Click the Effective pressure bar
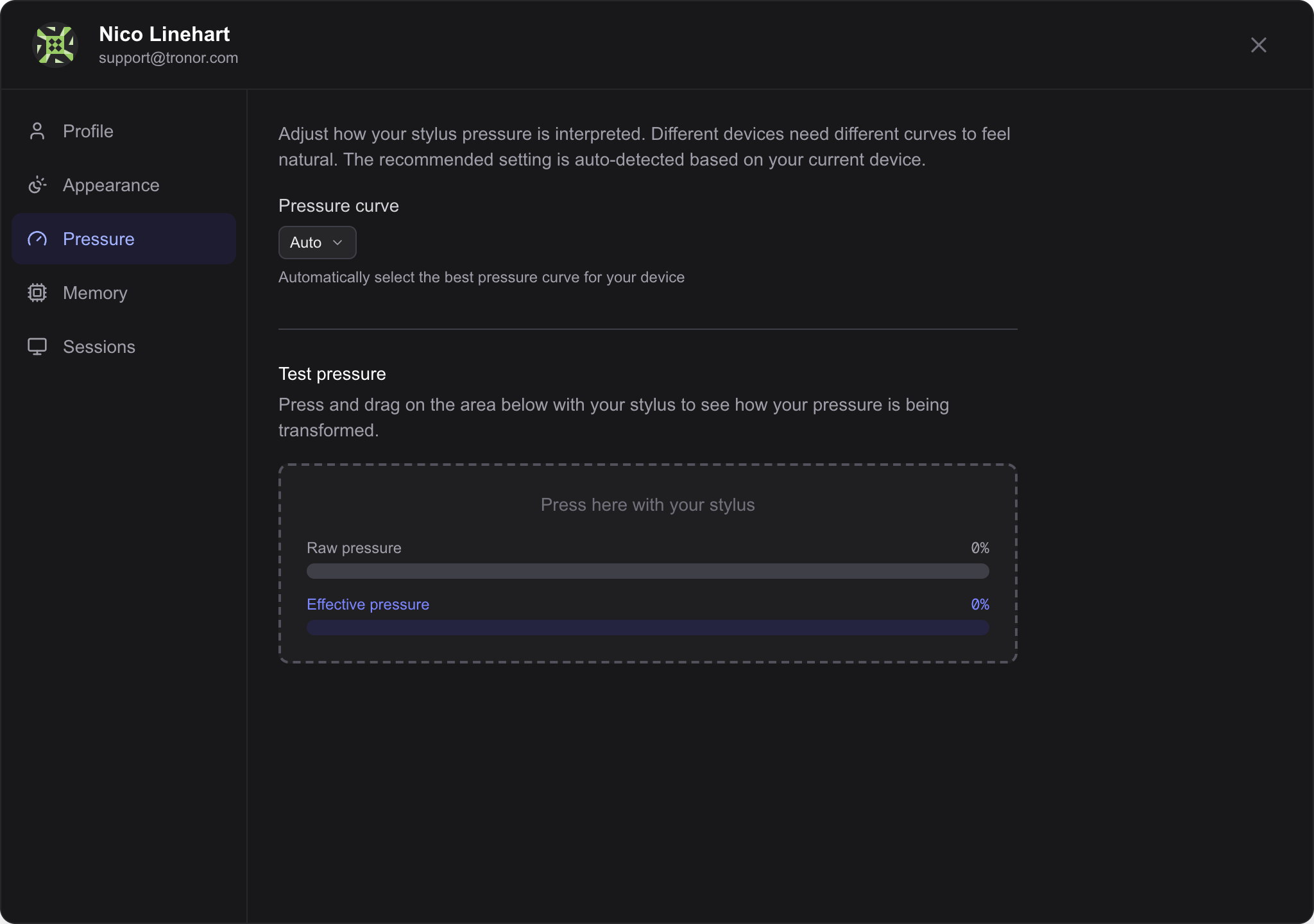Image resolution: width=1314 pixels, height=924 pixels. (647, 628)
